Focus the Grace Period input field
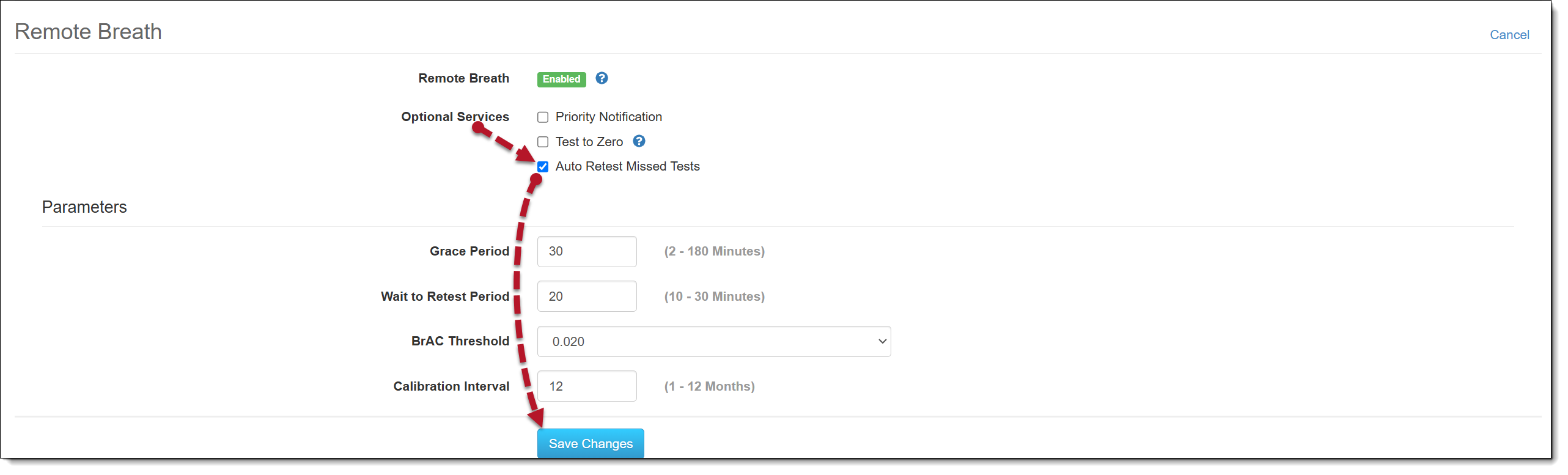 (x=586, y=251)
